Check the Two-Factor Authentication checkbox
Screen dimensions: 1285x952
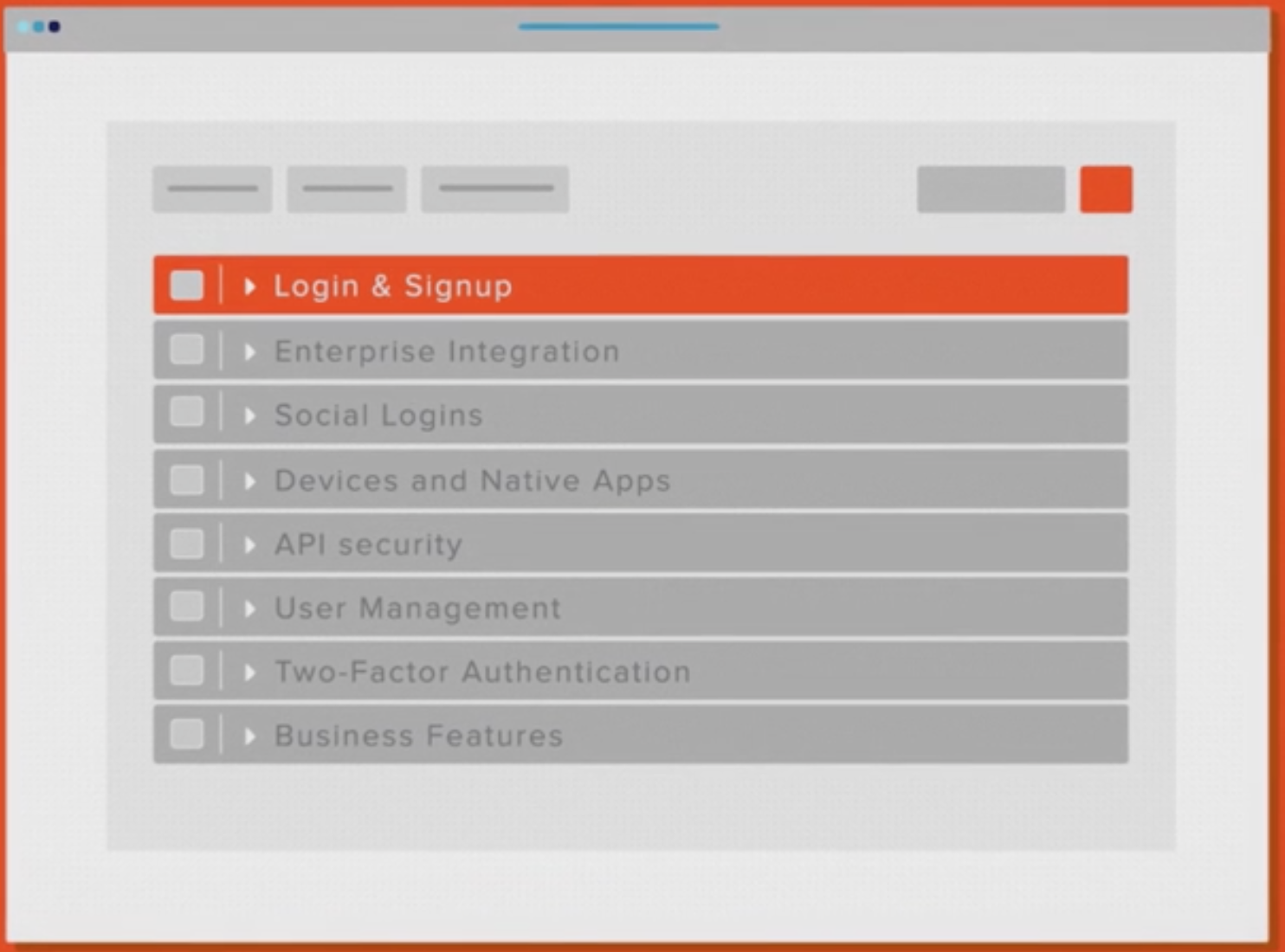(187, 671)
